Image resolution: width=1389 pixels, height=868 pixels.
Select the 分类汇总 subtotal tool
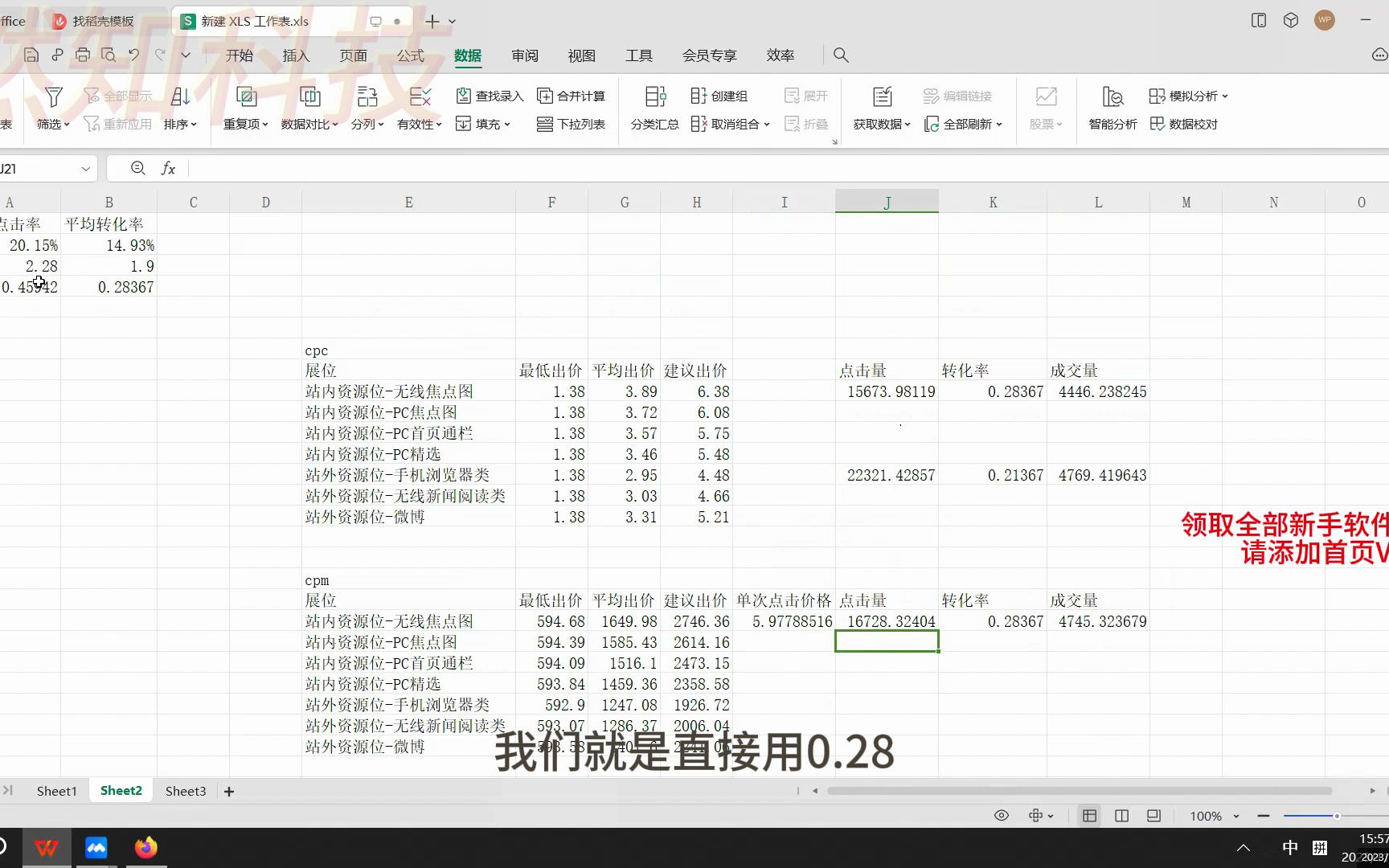(x=654, y=108)
